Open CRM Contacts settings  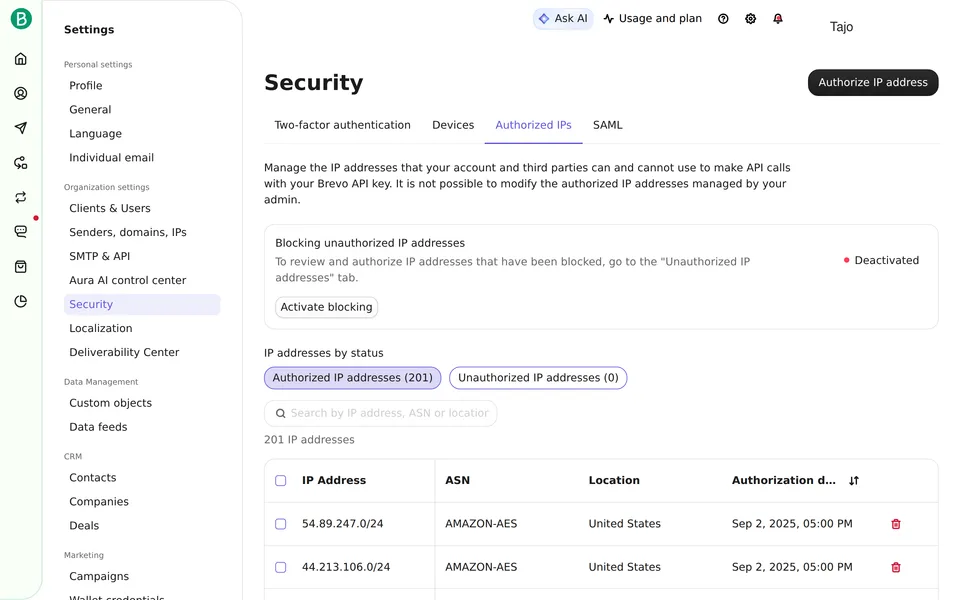92,478
